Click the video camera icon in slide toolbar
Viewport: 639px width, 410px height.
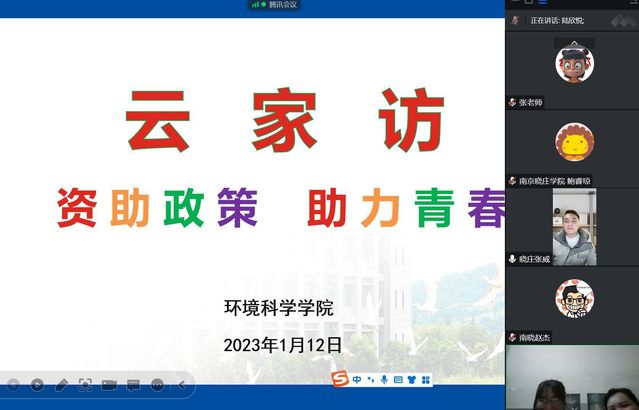tap(109, 384)
